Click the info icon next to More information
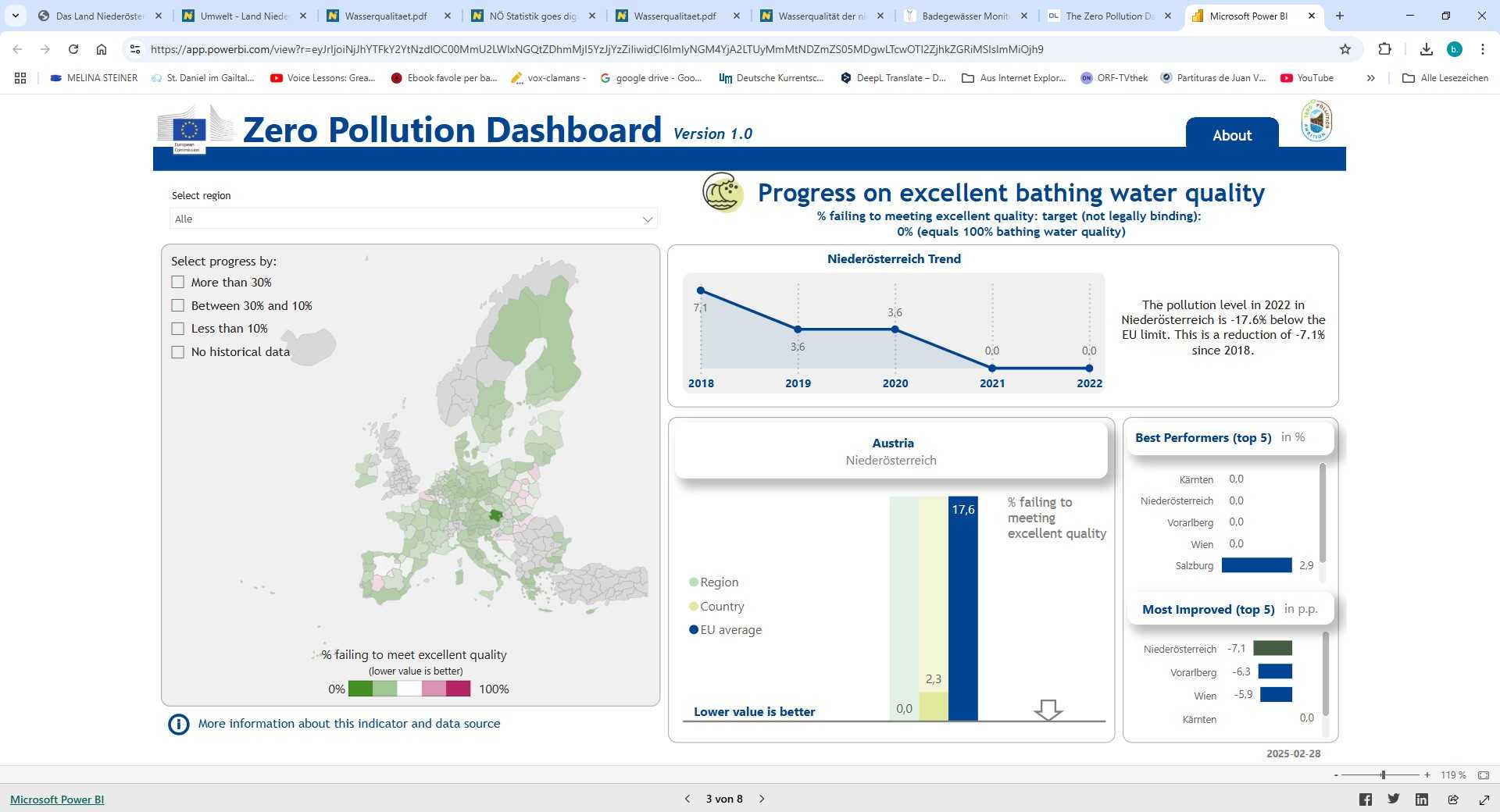 [179, 725]
